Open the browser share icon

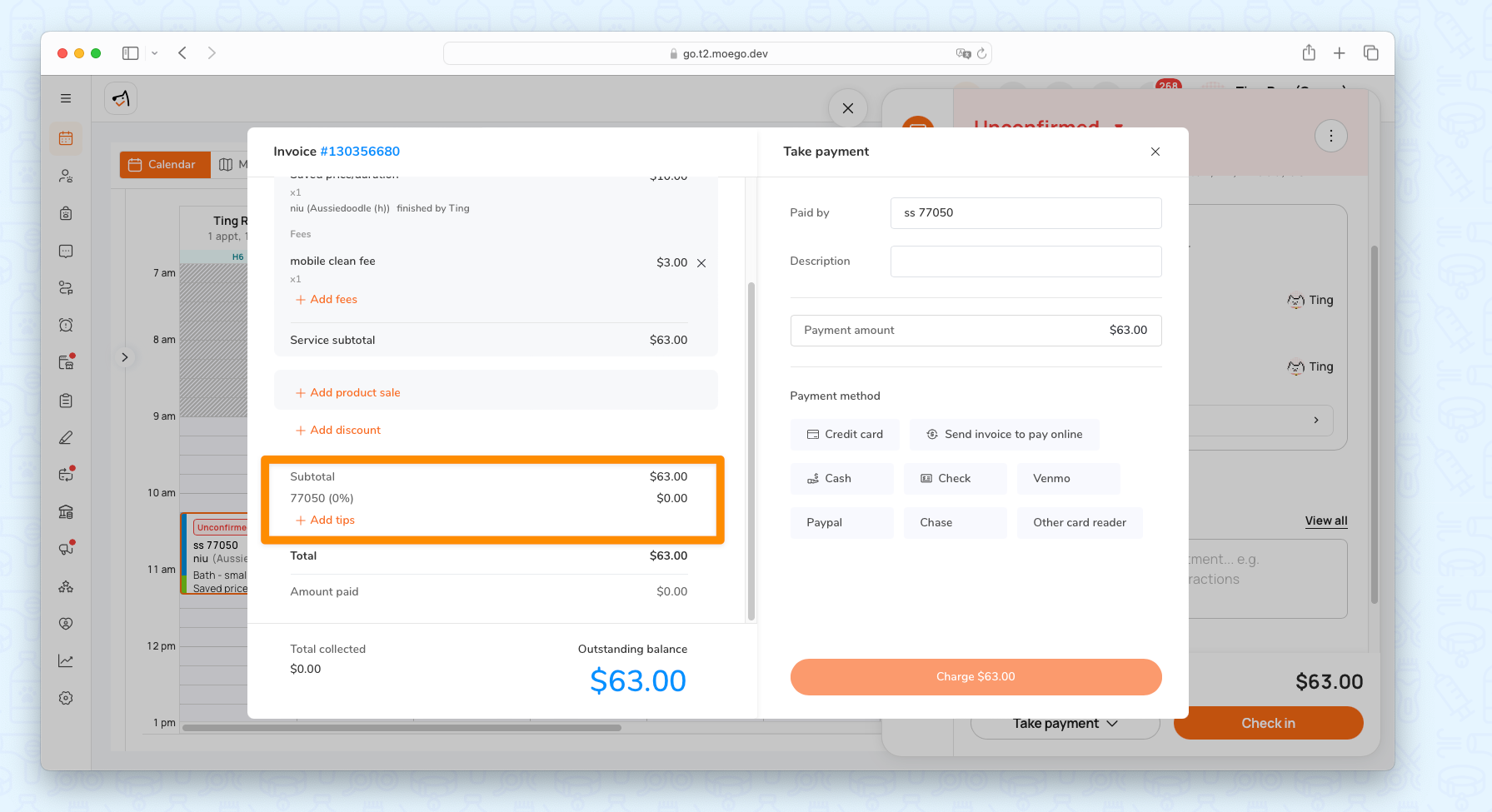pyautogui.click(x=1308, y=53)
